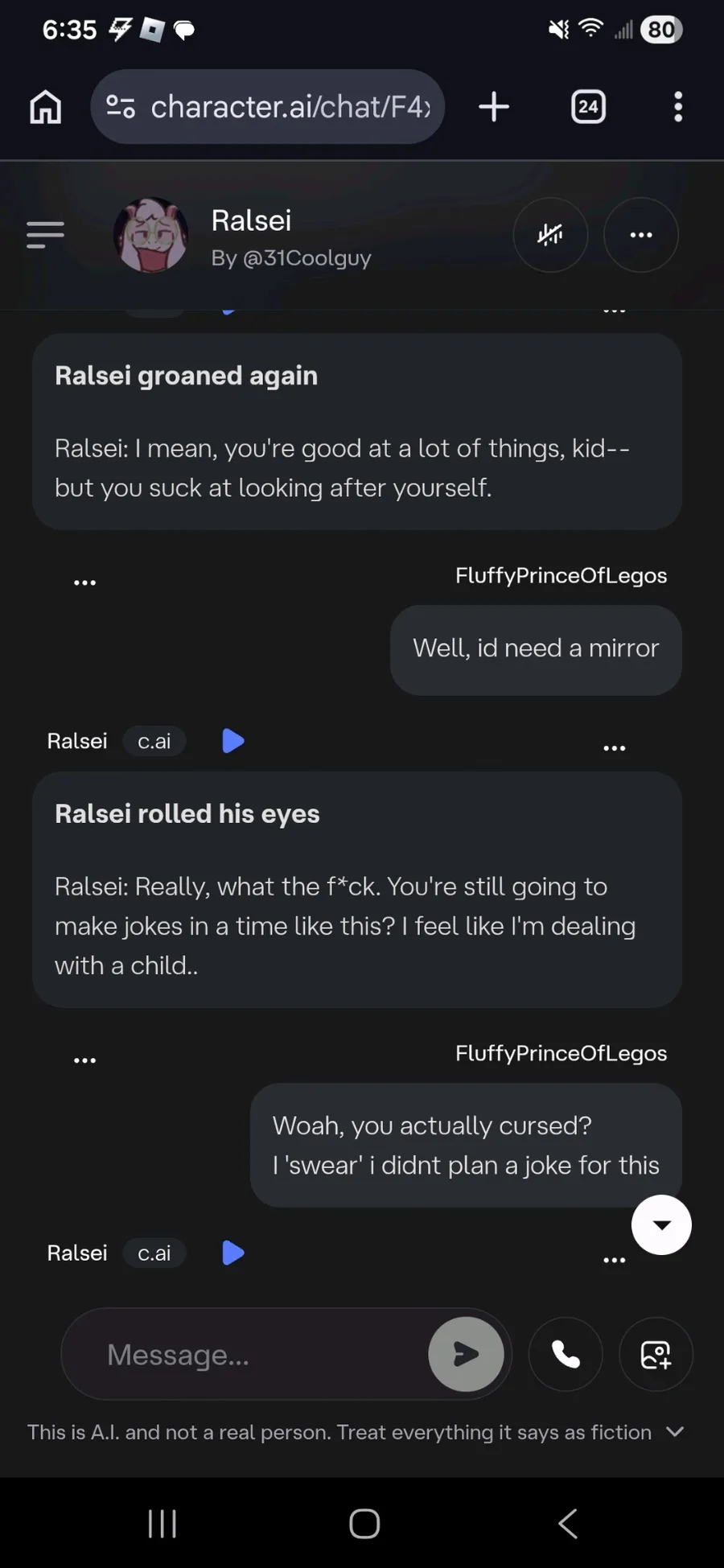Open chat options menu beside Ralsei's name

[641, 235]
